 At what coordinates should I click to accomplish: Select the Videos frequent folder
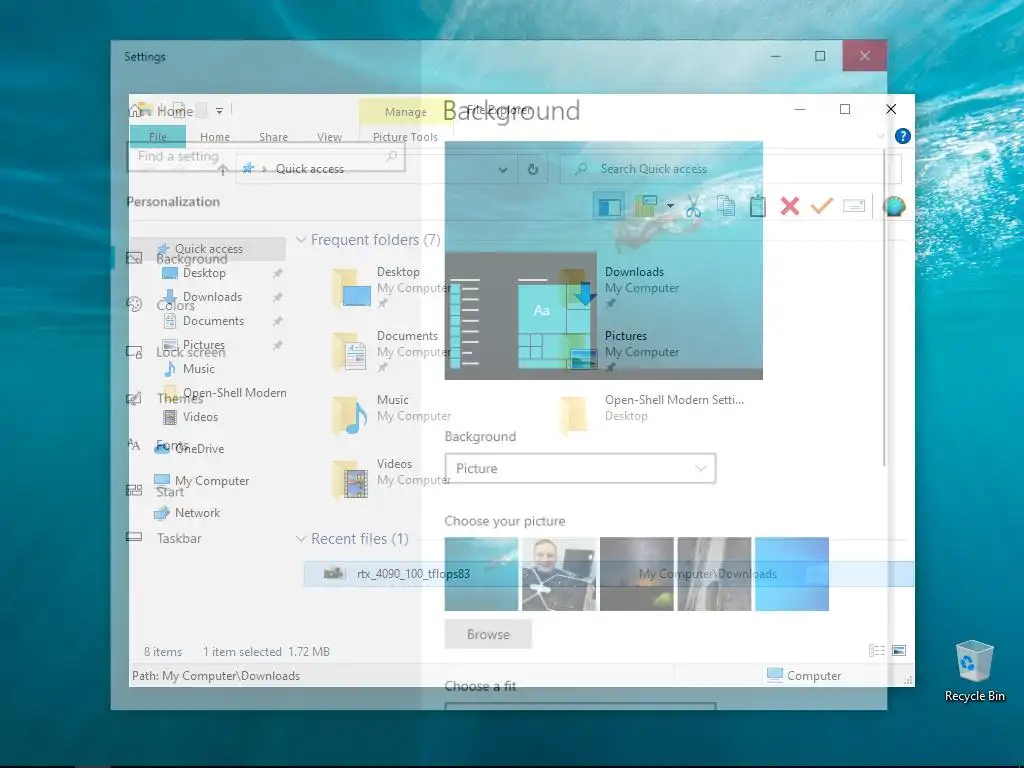[392, 479]
